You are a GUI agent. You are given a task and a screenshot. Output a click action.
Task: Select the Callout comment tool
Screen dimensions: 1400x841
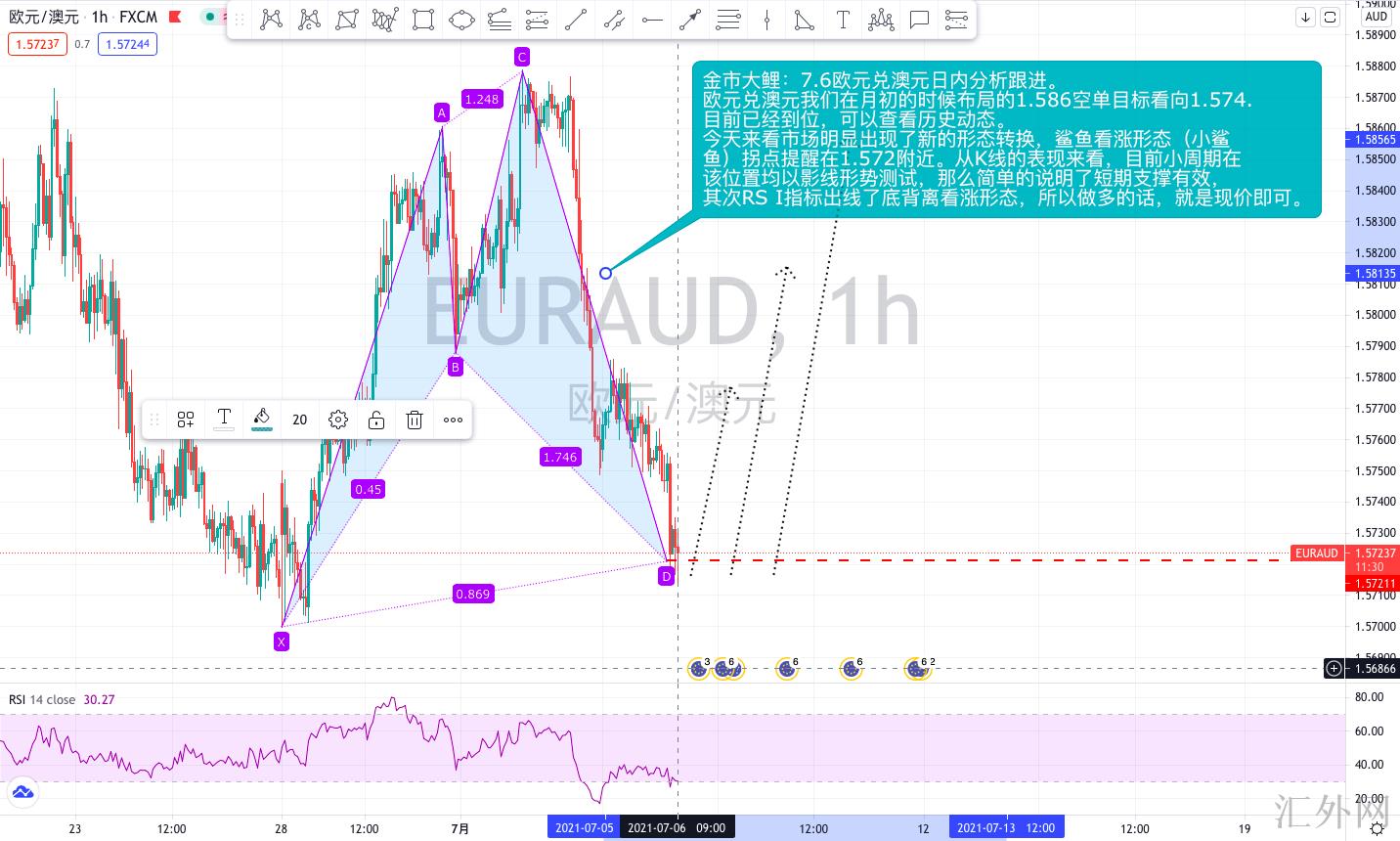[x=919, y=19]
